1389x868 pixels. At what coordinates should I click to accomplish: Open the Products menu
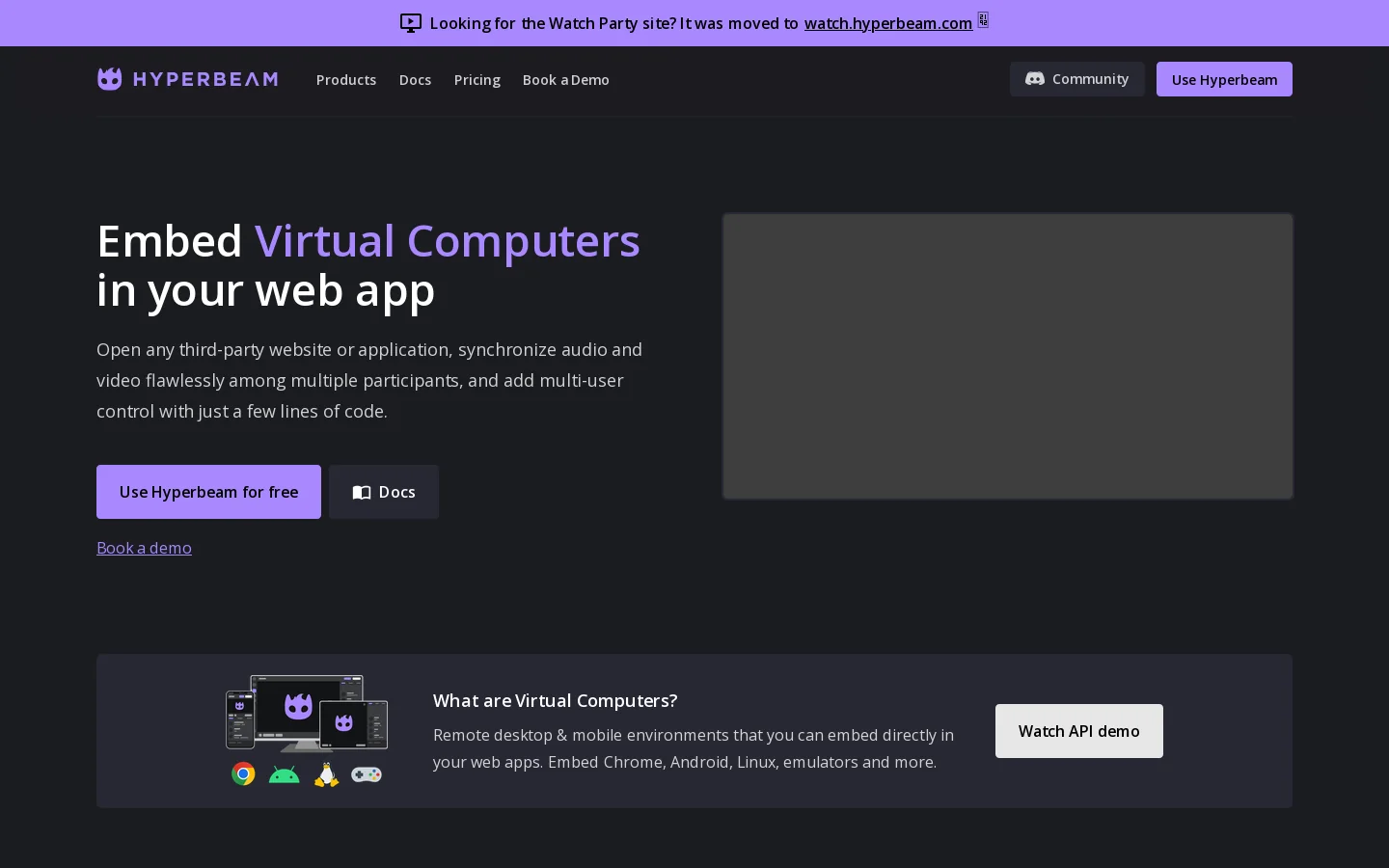pyautogui.click(x=346, y=80)
